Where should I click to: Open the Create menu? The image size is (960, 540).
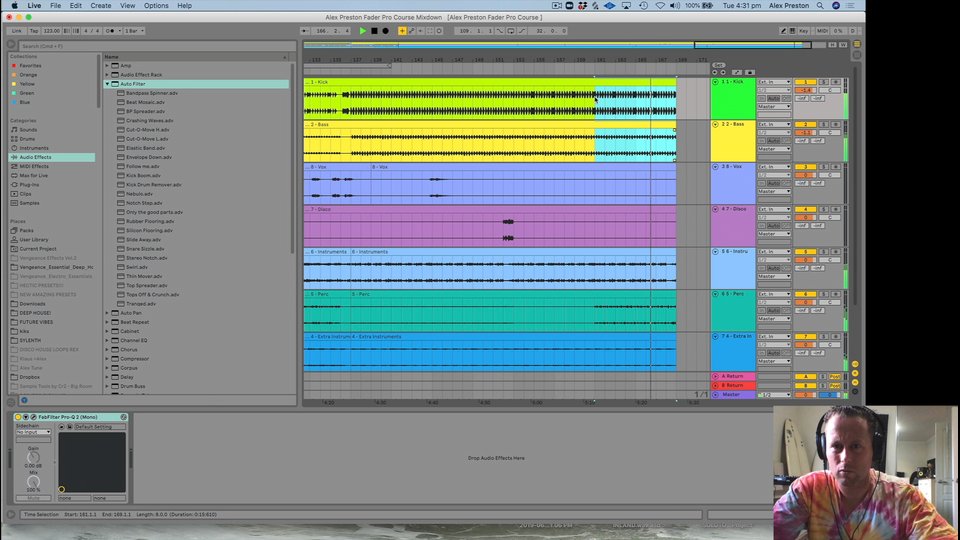click(x=101, y=6)
